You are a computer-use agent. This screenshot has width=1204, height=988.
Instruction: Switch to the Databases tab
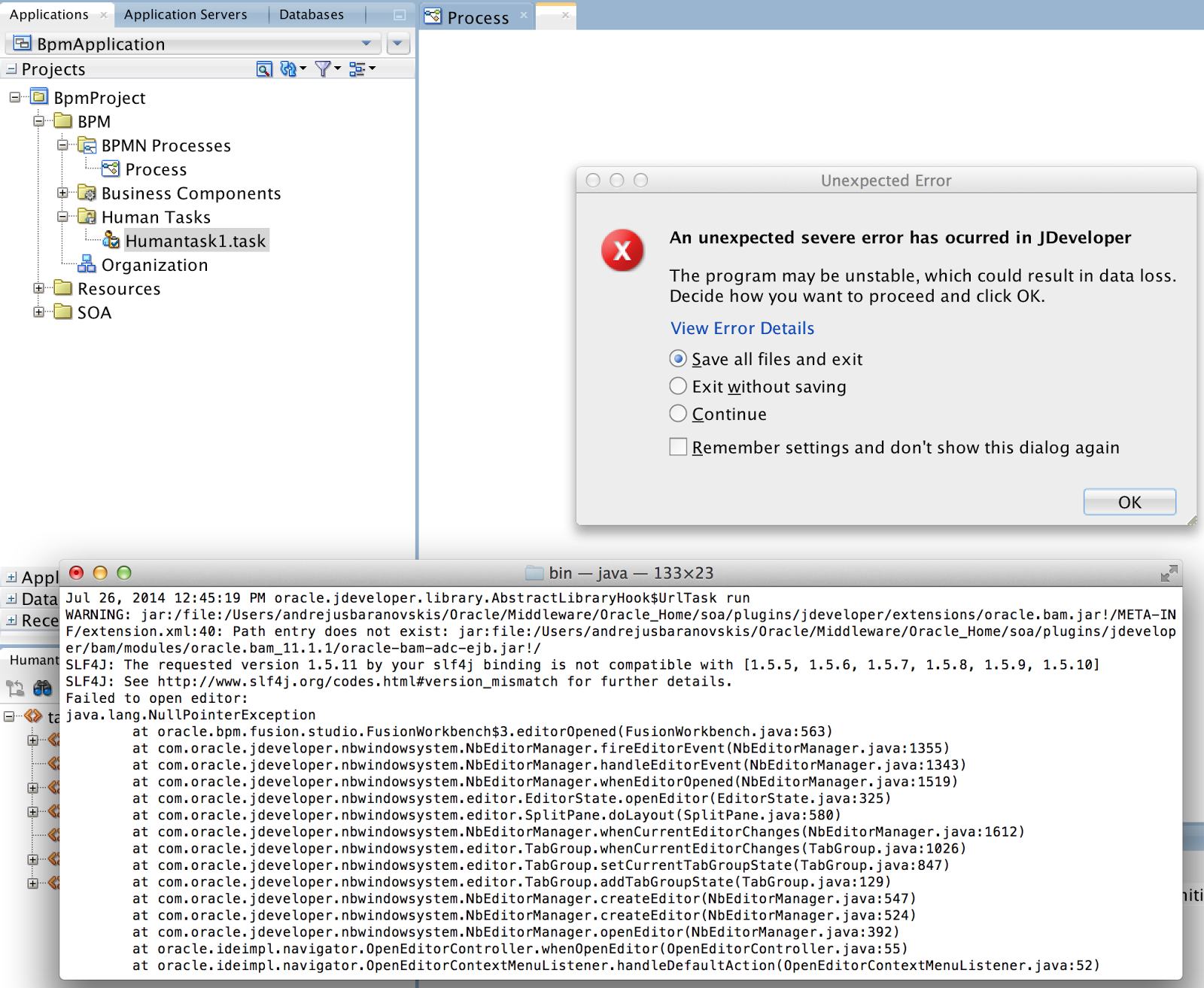(312, 14)
